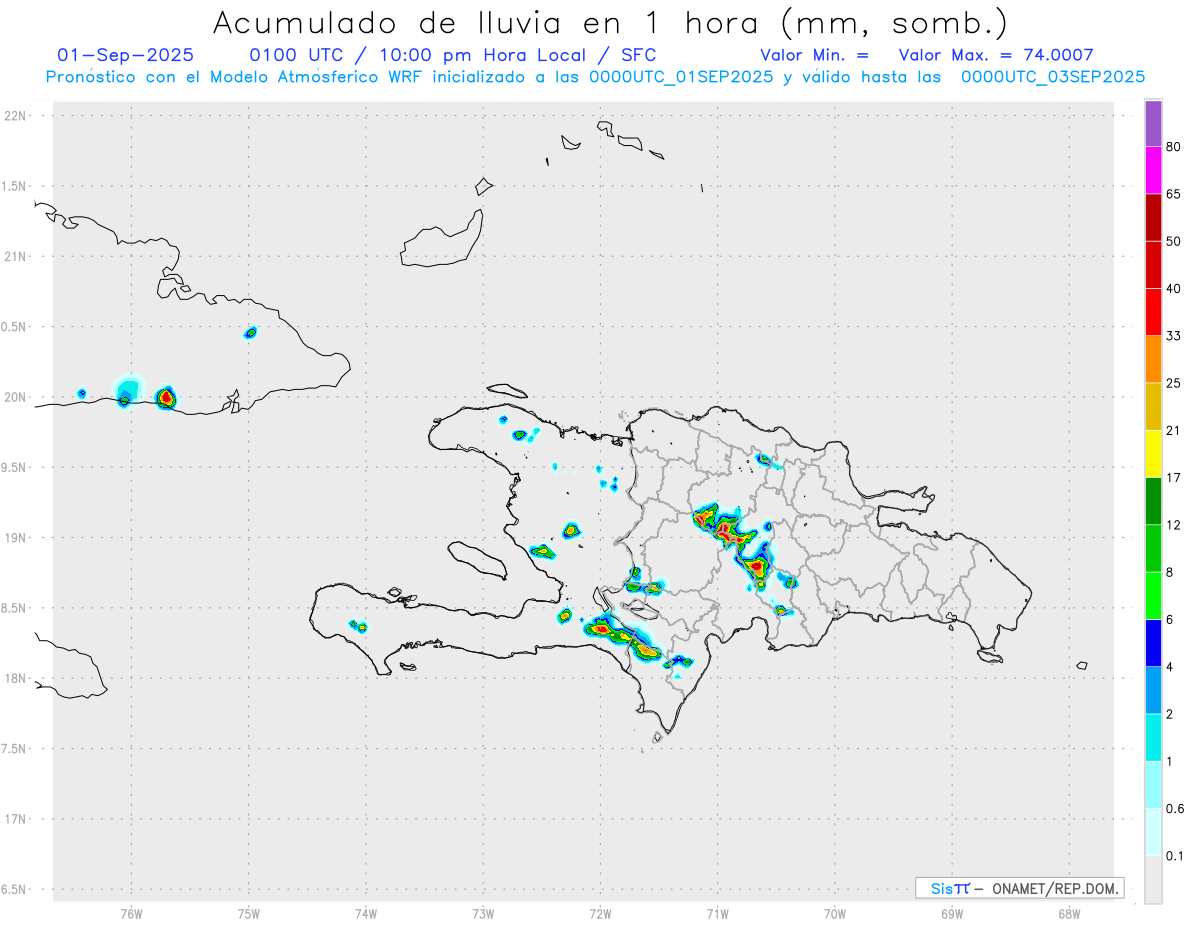This screenshot has width=1200, height=927.
Task: Click the '65' colorbar value label
Action: point(1174,194)
